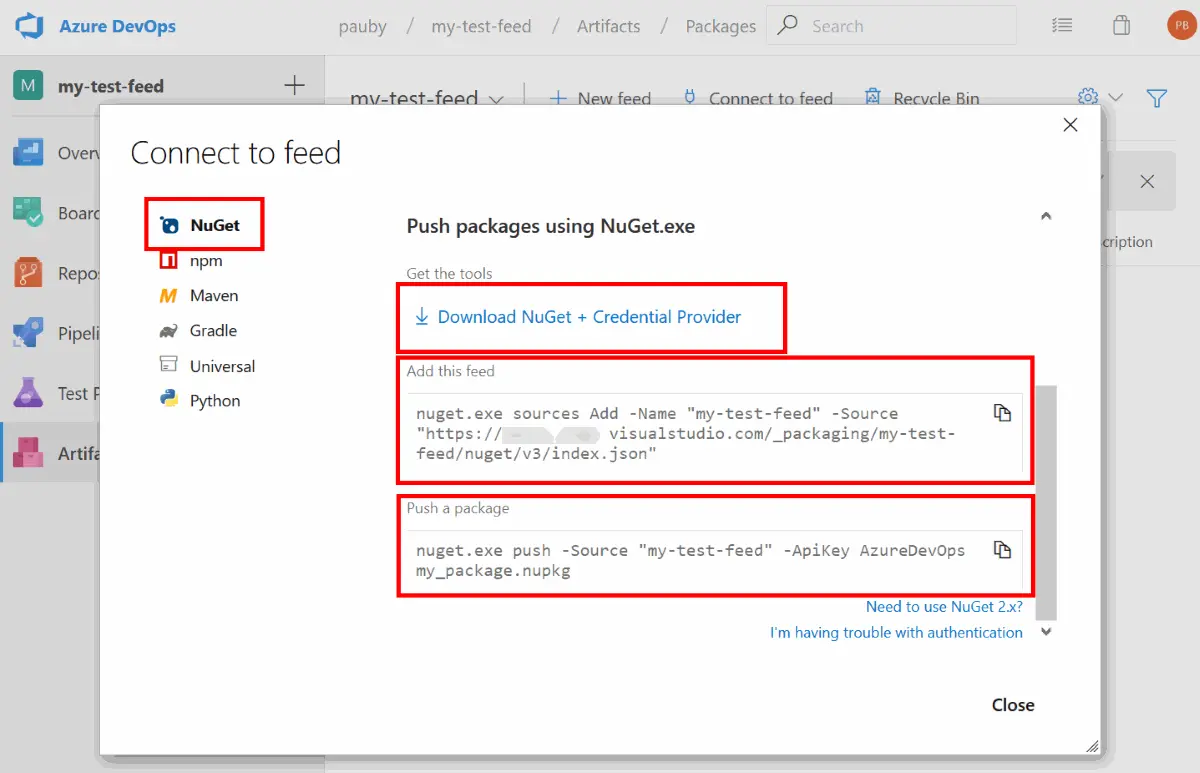
Task: Click the Push a package label
Action: coord(458,508)
